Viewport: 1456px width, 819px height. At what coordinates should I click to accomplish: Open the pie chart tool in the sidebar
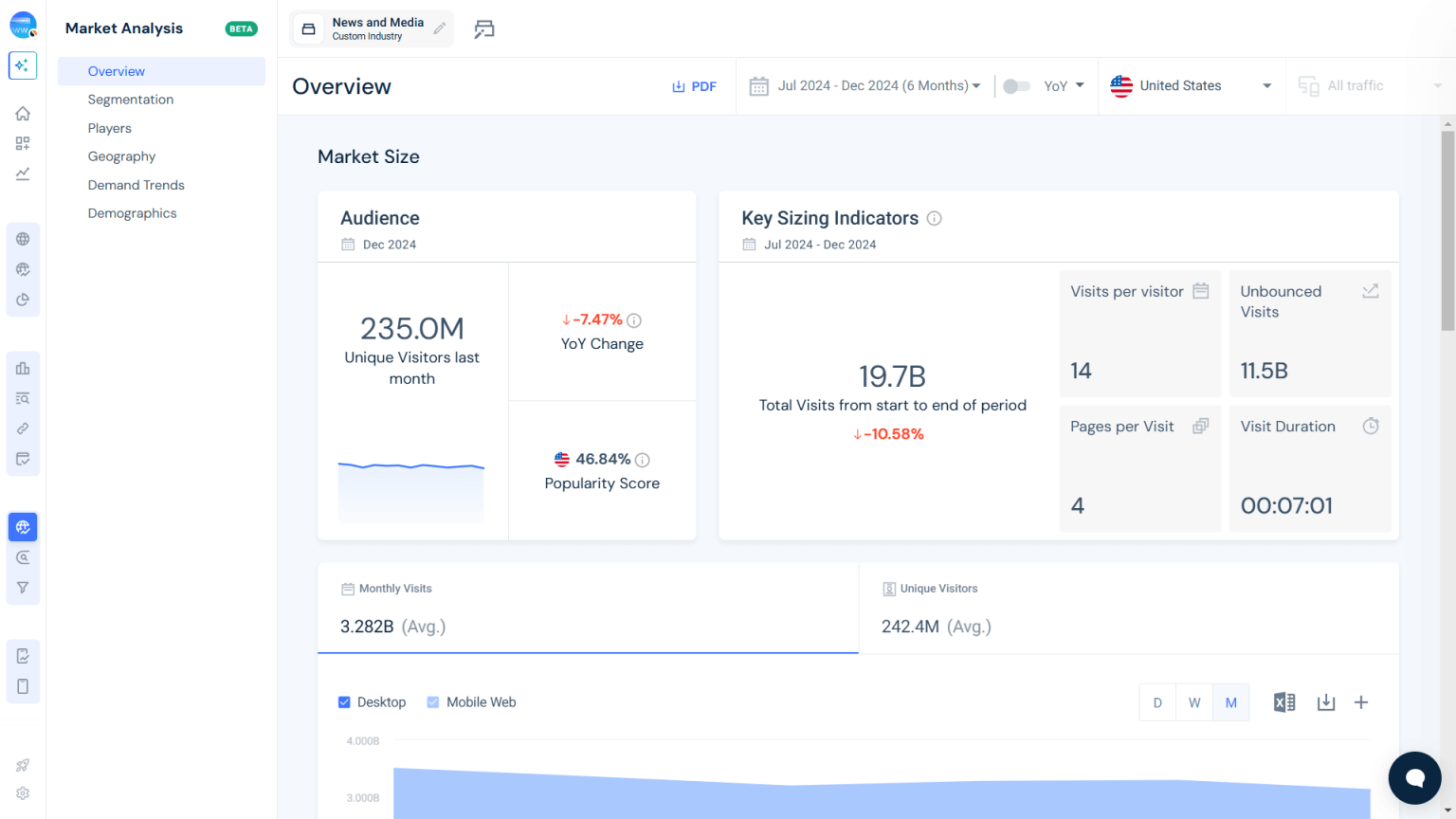(23, 299)
